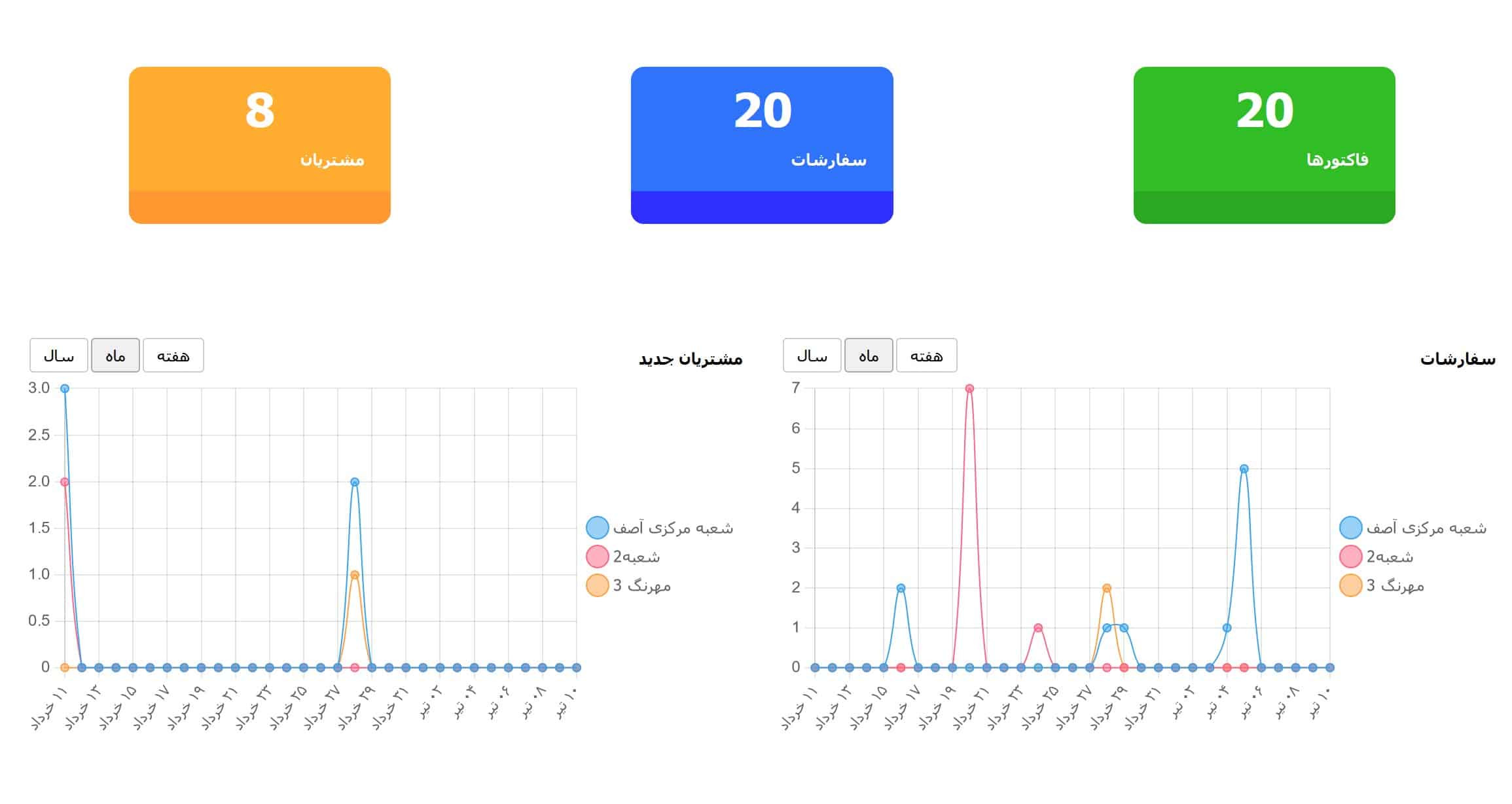The width and height of the screenshot is (1512, 804).
Task: Click the سفارشات label on blue card
Action: coord(829,160)
